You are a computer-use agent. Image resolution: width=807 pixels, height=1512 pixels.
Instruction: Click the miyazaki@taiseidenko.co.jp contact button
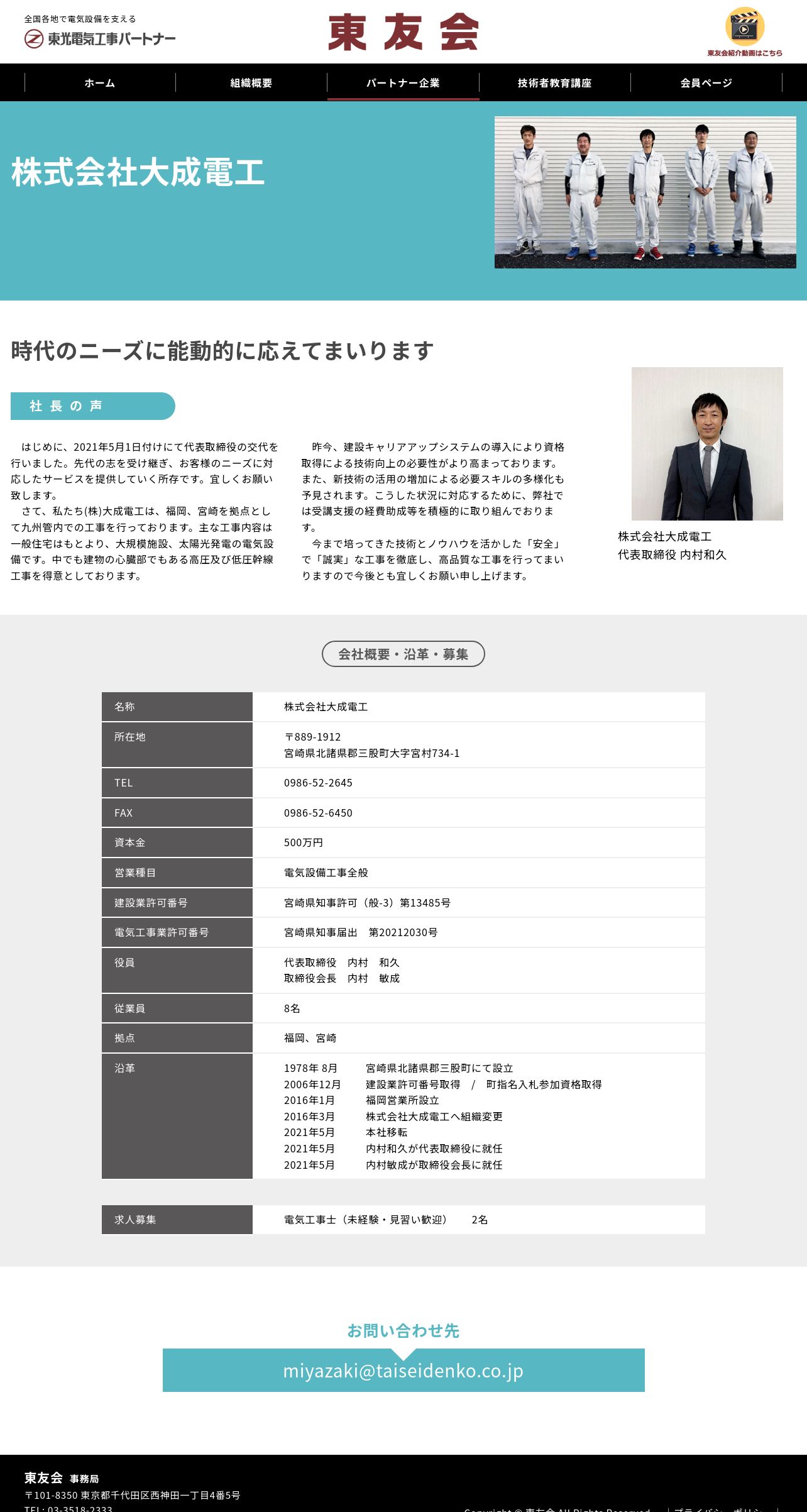403,1370
